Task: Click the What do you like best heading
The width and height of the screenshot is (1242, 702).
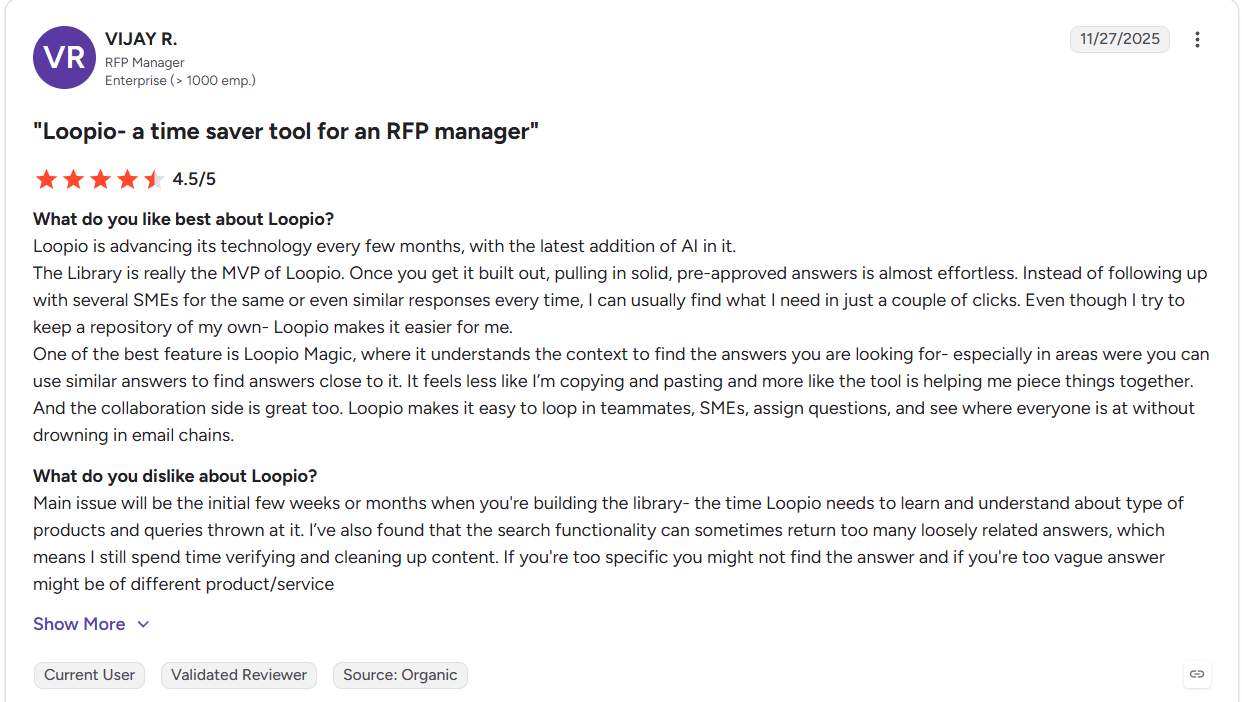Action: 184,219
